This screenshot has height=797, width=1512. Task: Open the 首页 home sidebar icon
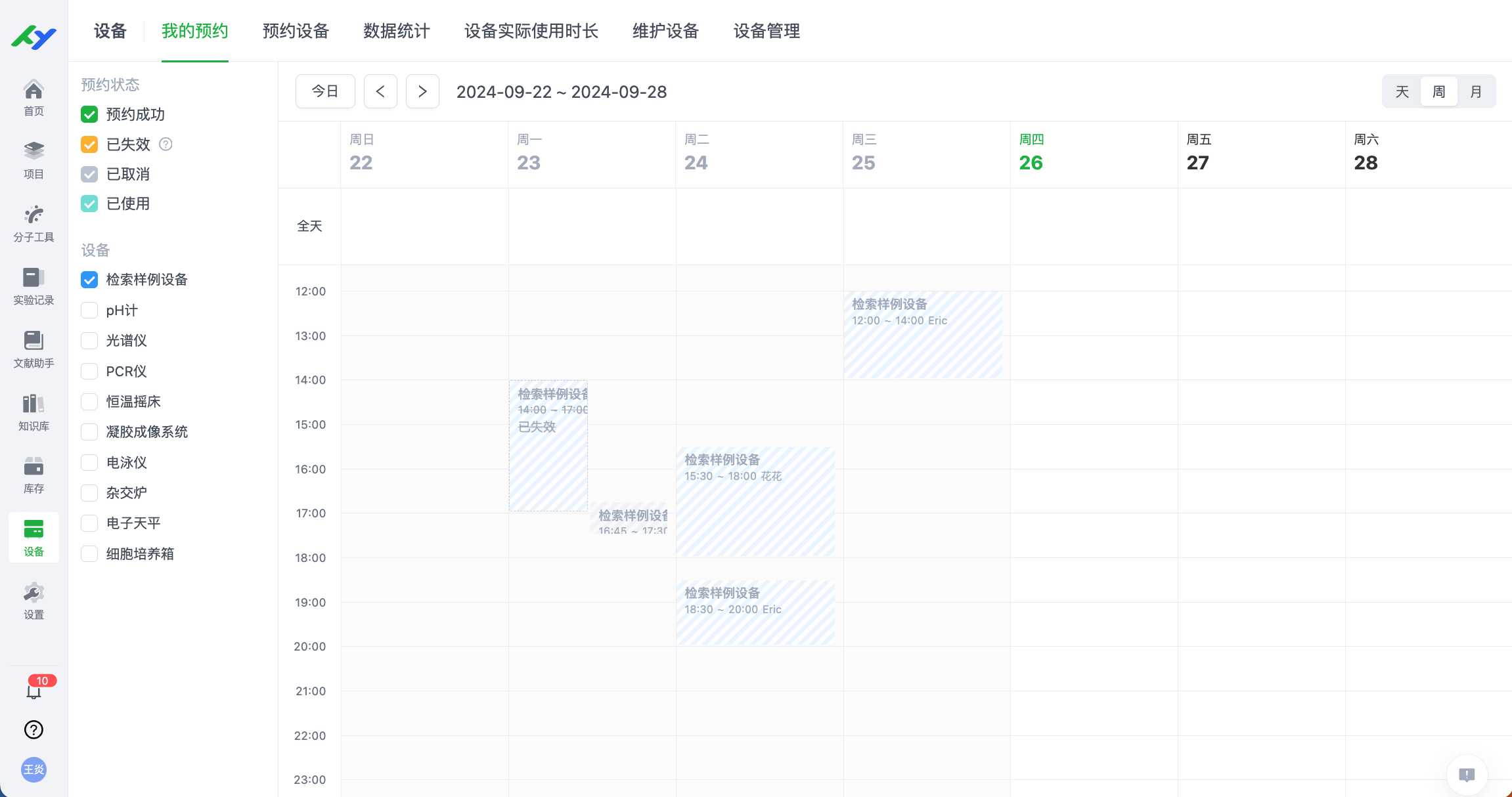click(x=33, y=98)
